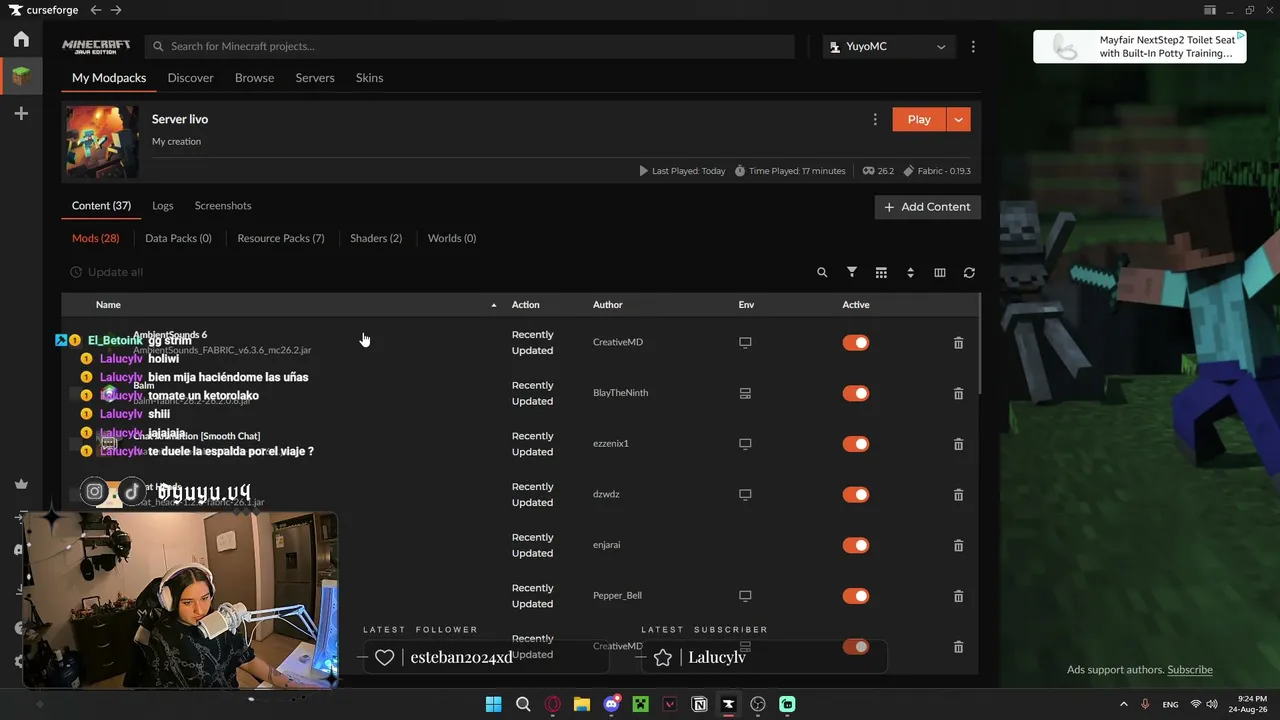Open the crown premium icon in sidebar
Screen dimensions: 1280x720
(x=21, y=484)
